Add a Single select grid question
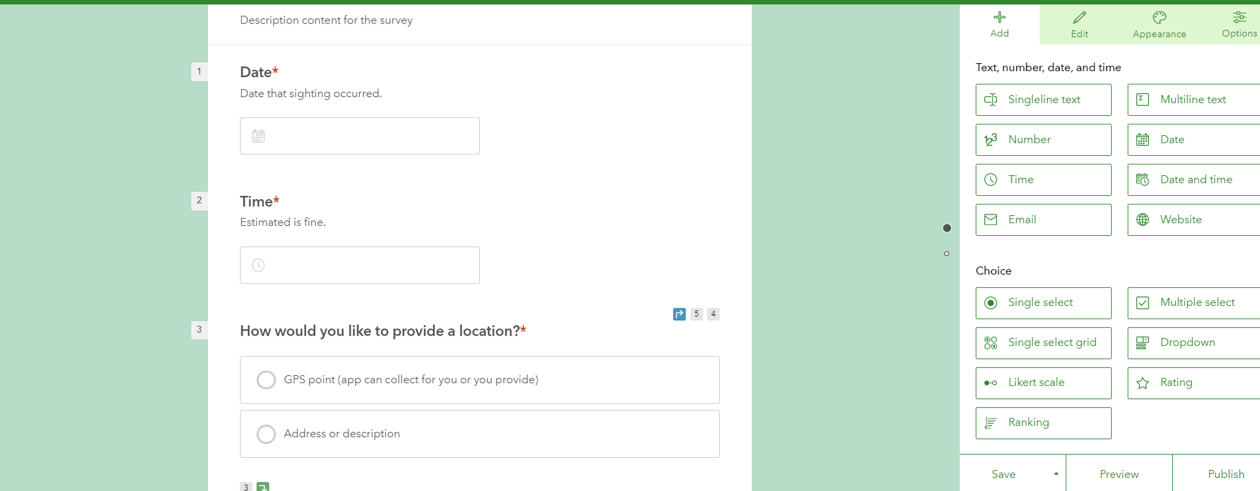Viewport: 1260px width, 491px height. click(1043, 343)
